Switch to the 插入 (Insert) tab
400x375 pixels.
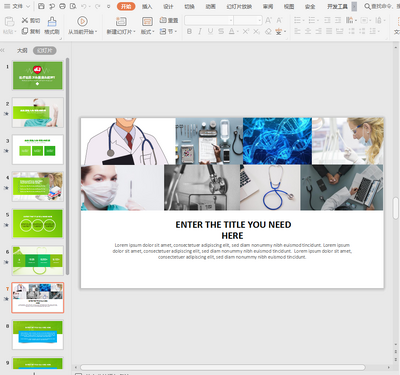[x=147, y=6]
